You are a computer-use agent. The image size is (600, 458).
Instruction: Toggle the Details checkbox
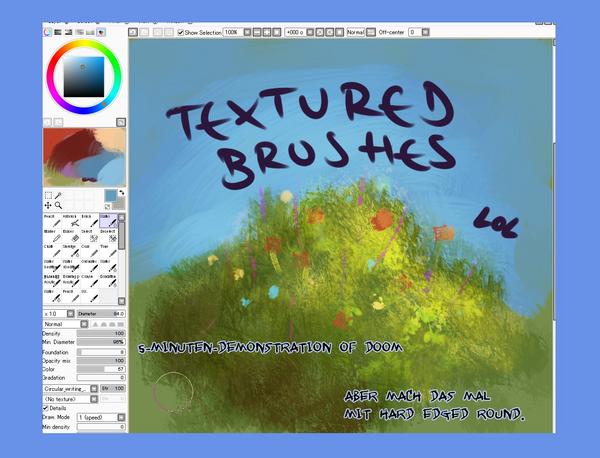pos(46,408)
